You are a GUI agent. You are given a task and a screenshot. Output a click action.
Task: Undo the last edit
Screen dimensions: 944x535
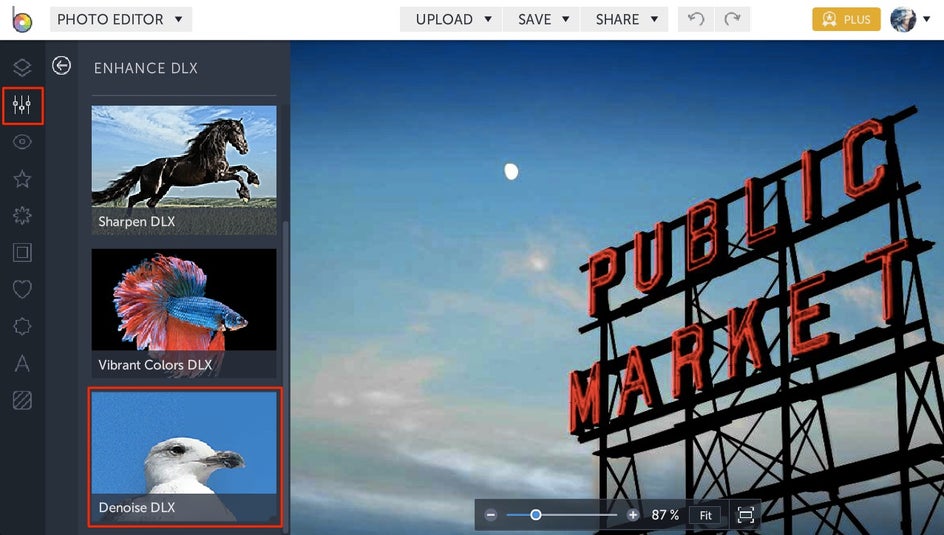point(696,19)
